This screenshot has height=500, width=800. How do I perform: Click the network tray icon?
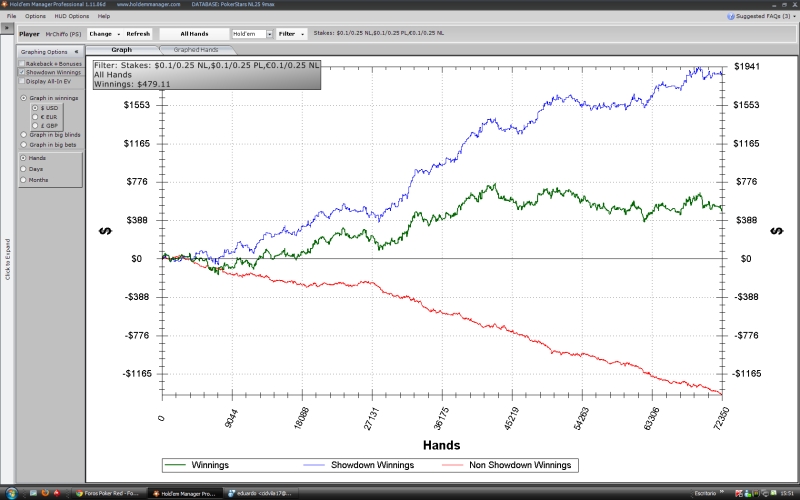[x=765, y=493]
